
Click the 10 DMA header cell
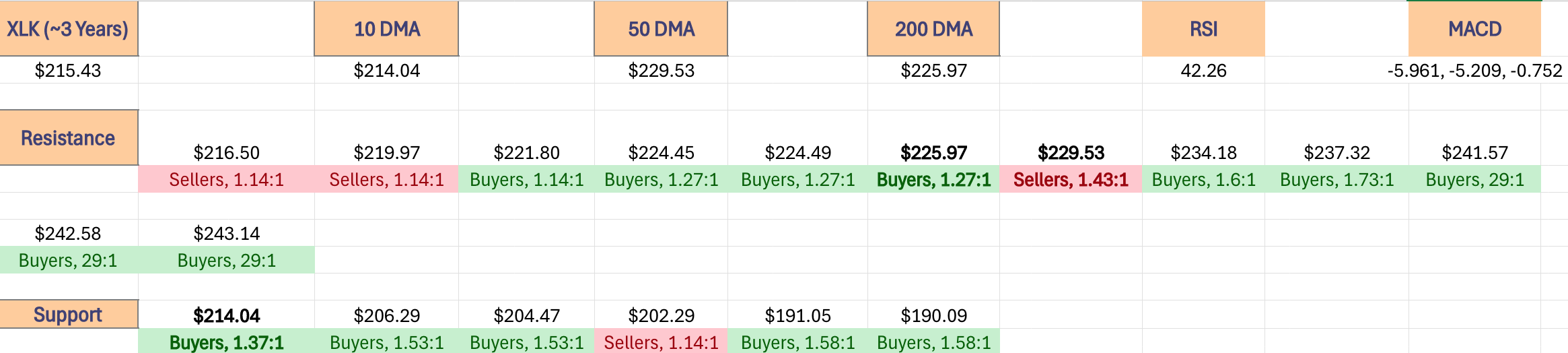coord(386,28)
